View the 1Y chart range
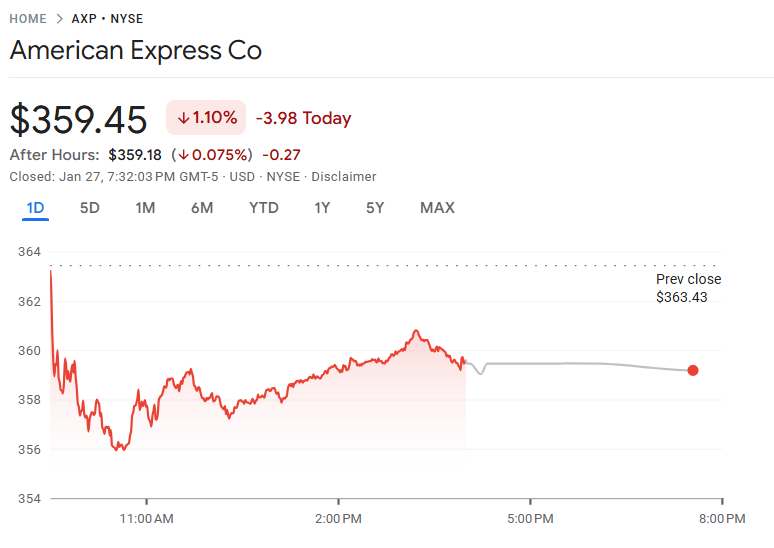Image resolution: width=774 pixels, height=548 pixels. tap(322, 208)
